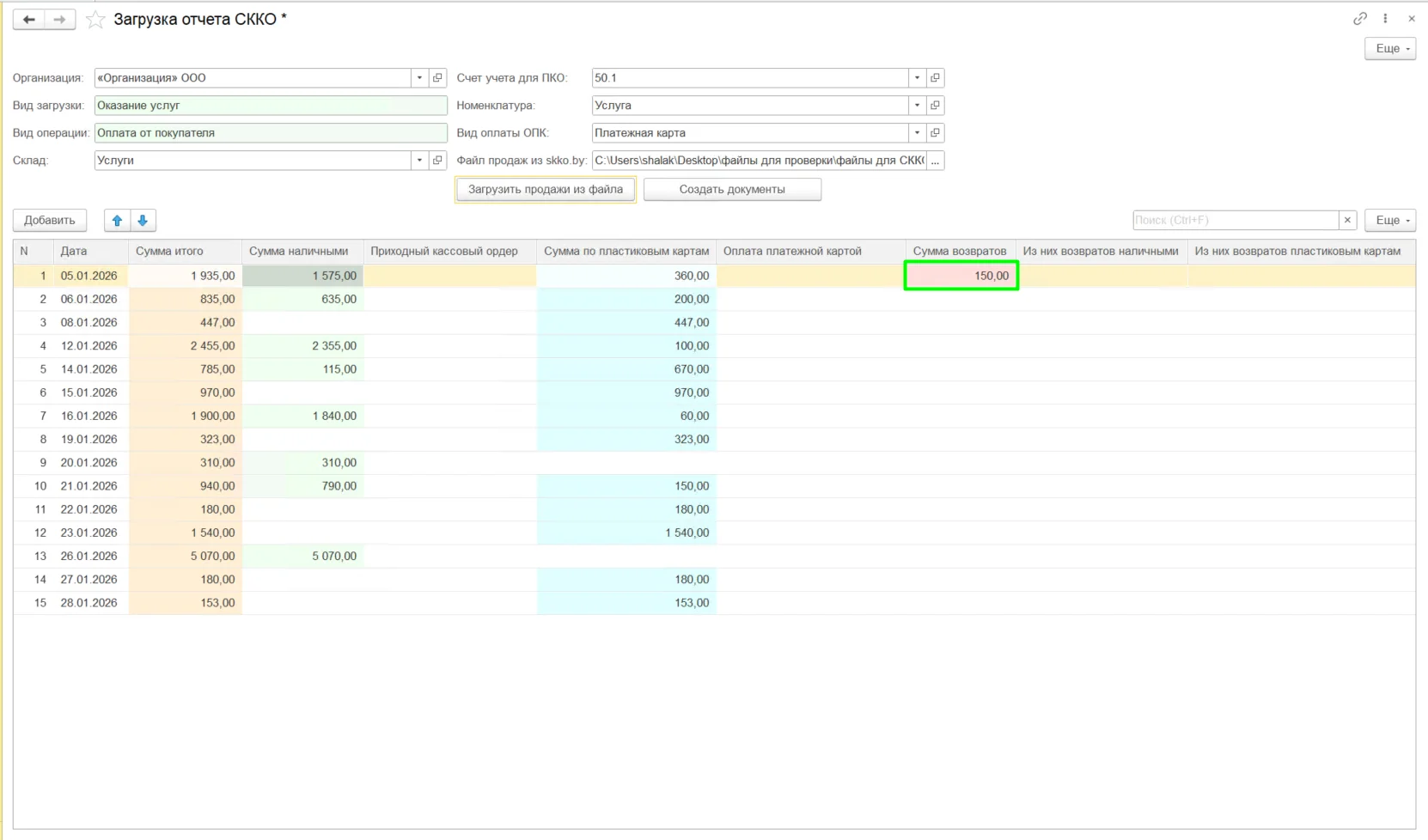Browse for the sales file with the ellipsis

(x=935, y=161)
